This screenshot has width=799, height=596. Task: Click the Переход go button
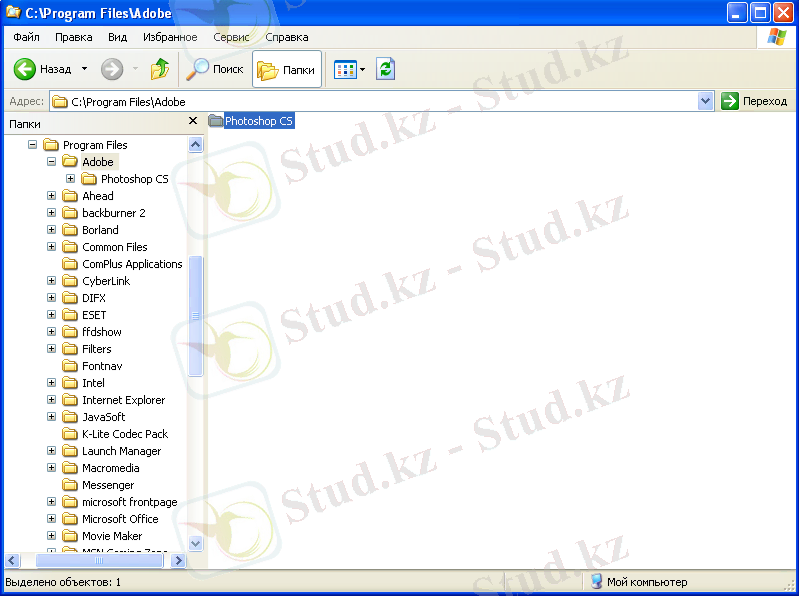click(754, 101)
